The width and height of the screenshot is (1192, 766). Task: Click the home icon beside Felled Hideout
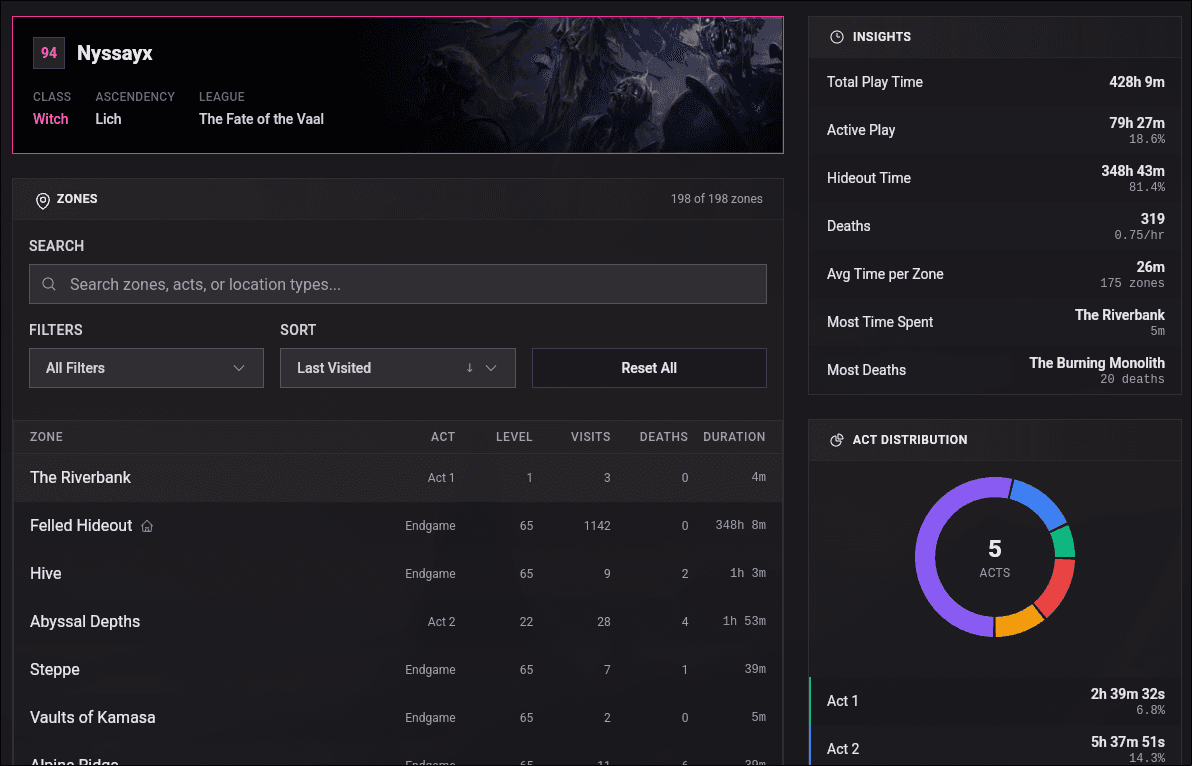[147, 526]
